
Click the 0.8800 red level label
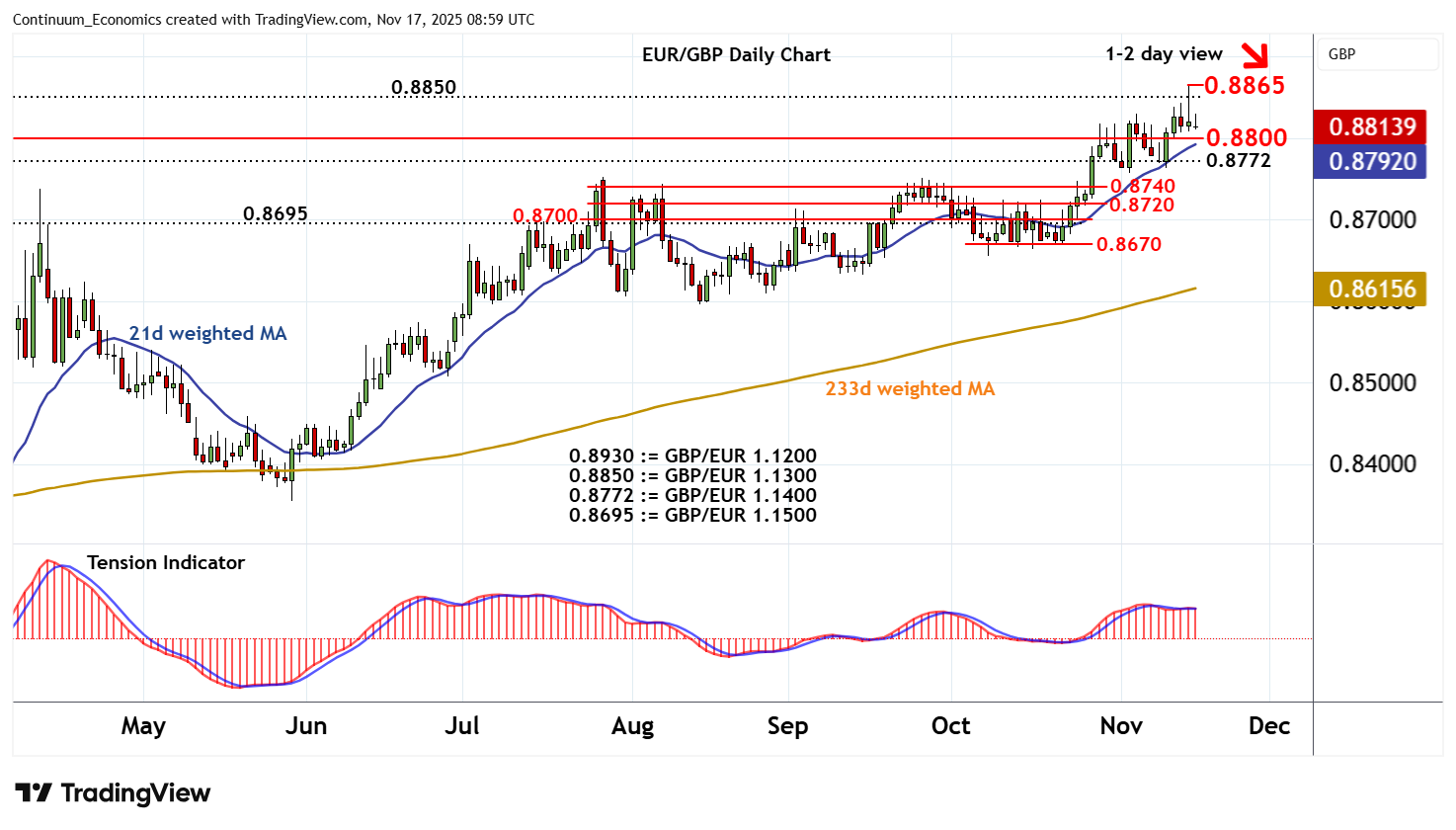[x=1246, y=137]
